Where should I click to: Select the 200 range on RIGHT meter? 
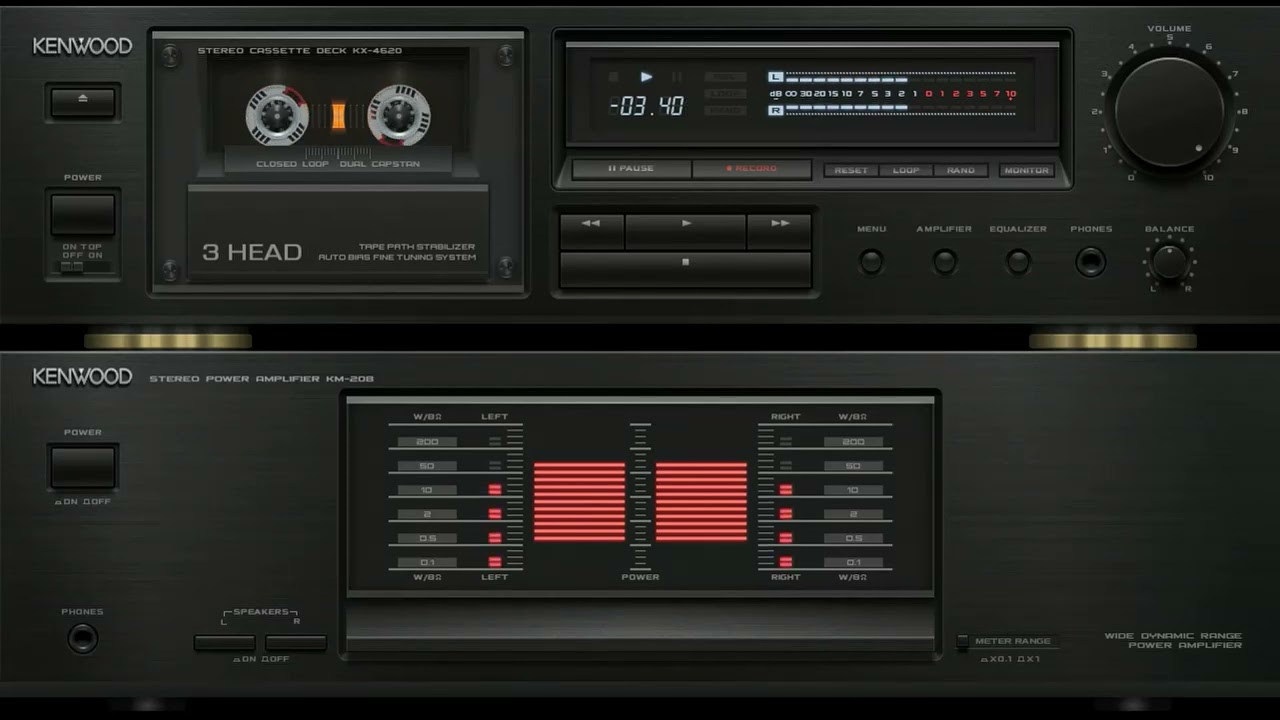pos(853,442)
